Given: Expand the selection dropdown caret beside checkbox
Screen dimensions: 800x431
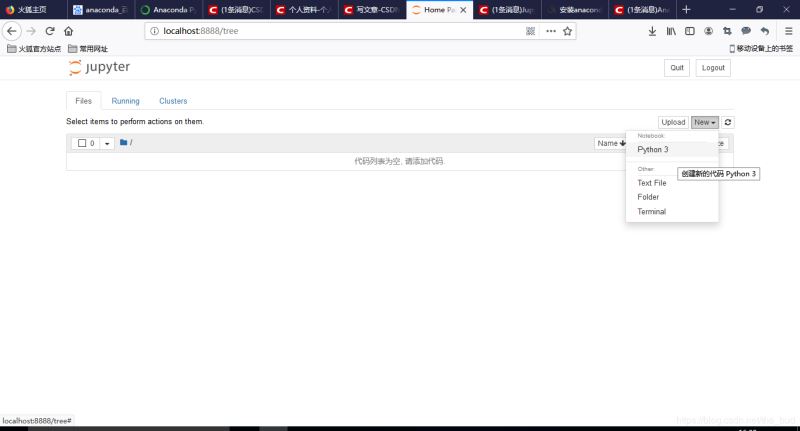Looking at the screenshot, I should pyautogui.click(x=107, y=144).
